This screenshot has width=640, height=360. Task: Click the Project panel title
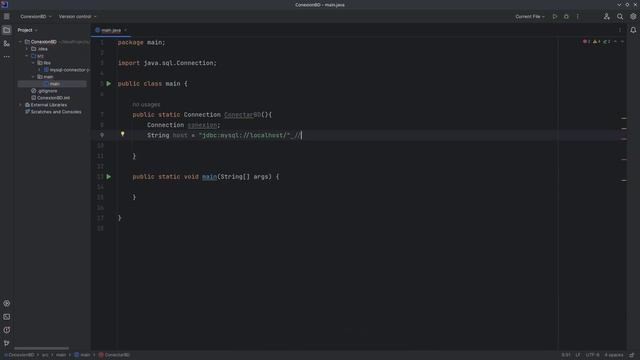pyautogui.click(x=24, y=30)
